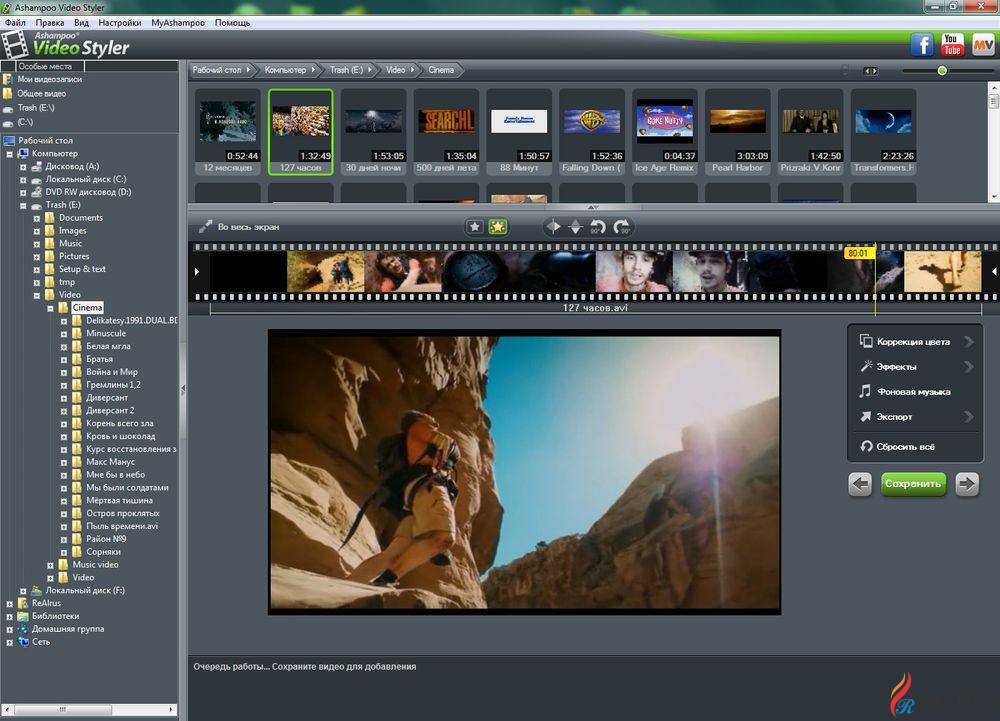Image resolution: width=1000 pixels, height=721 pixels.
Task: Collapse the Cinema folder in the tree
Action: coord(49,307)
